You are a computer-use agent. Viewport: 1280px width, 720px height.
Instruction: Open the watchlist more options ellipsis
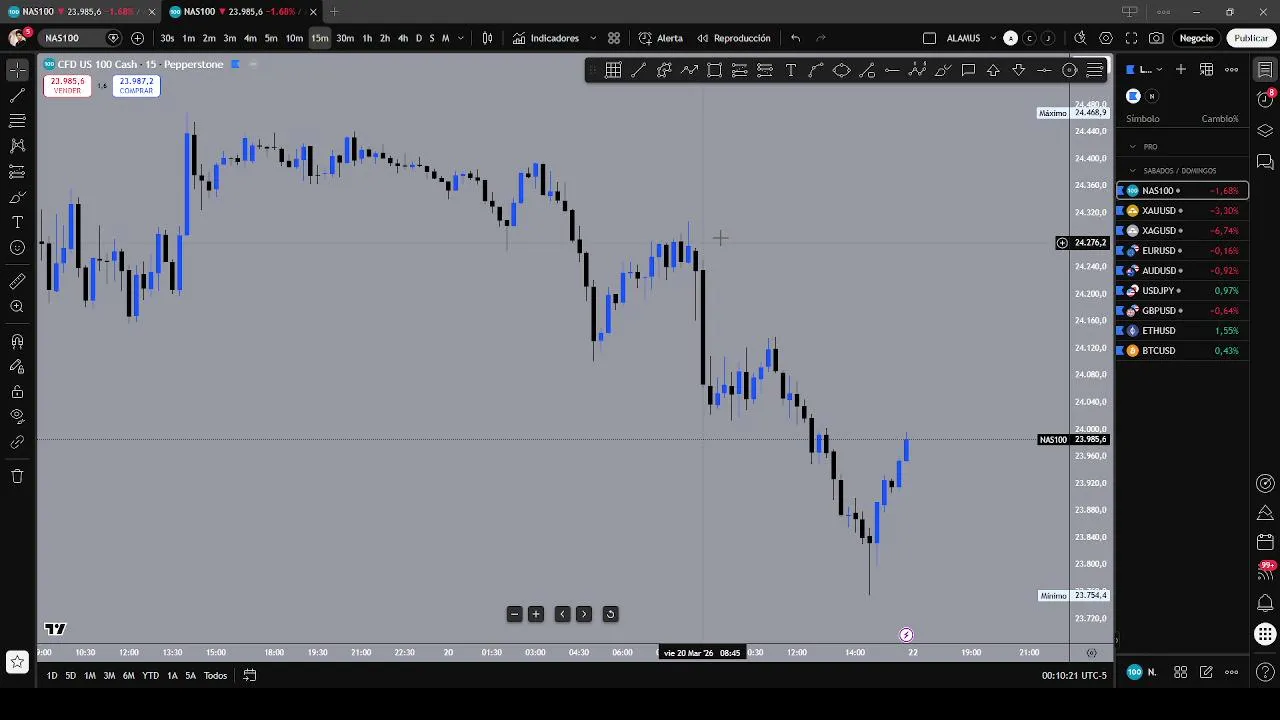(1232, 69)
